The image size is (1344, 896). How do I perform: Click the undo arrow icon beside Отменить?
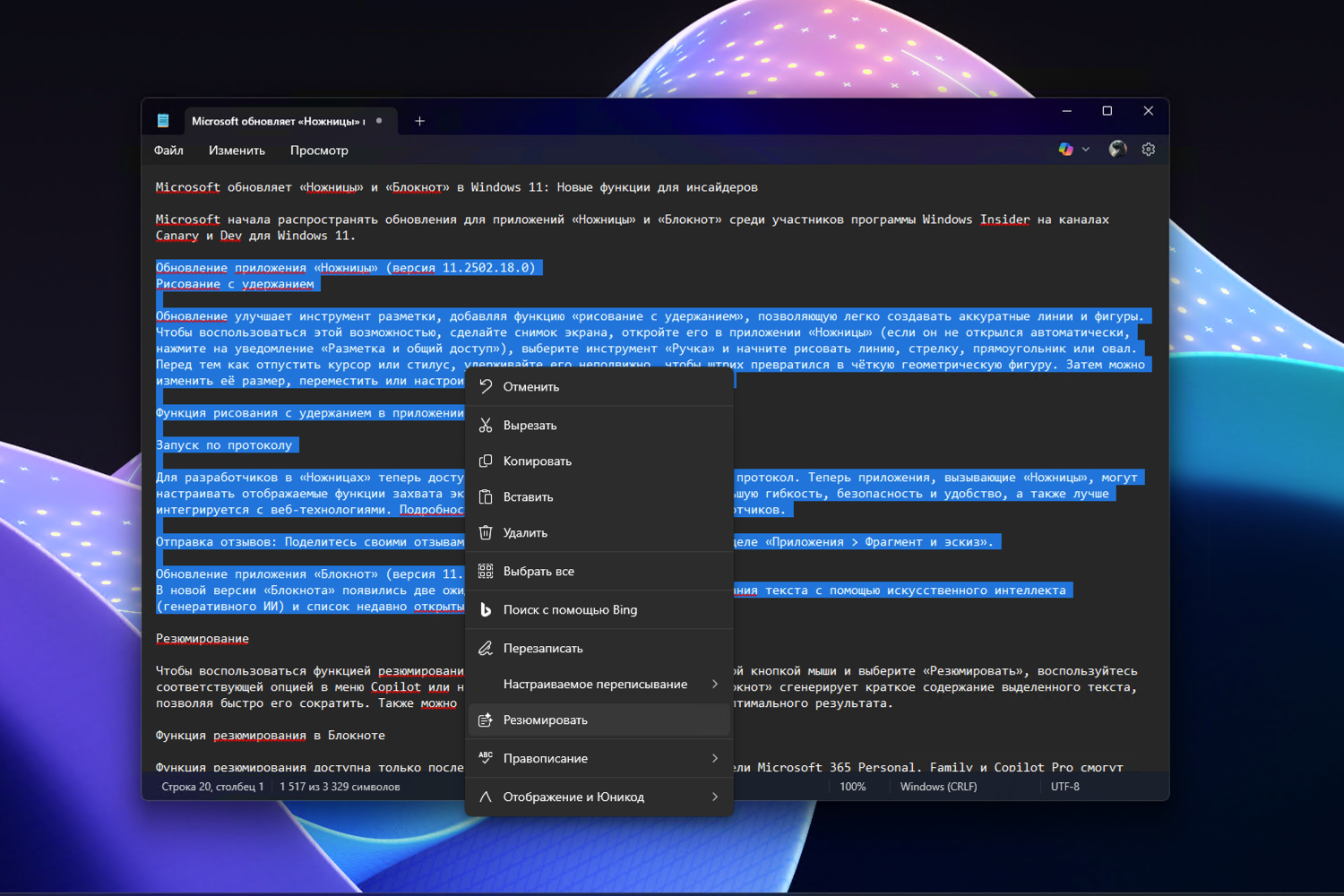(486, 387)
